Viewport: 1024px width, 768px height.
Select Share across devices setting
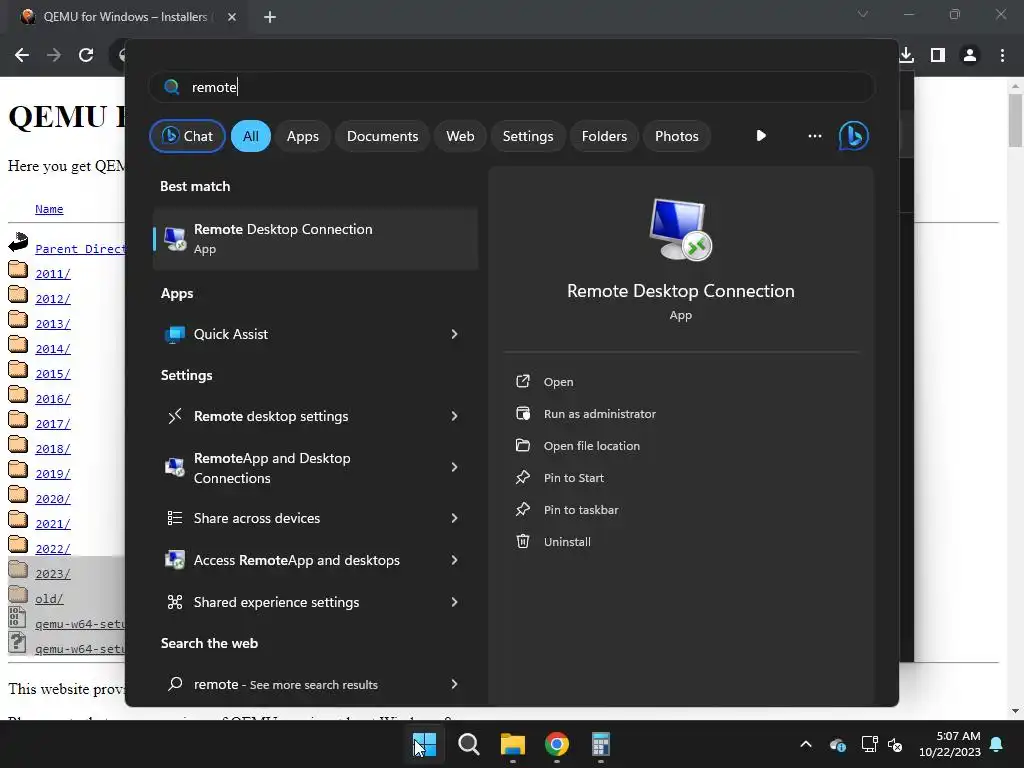tap(315, 518)
